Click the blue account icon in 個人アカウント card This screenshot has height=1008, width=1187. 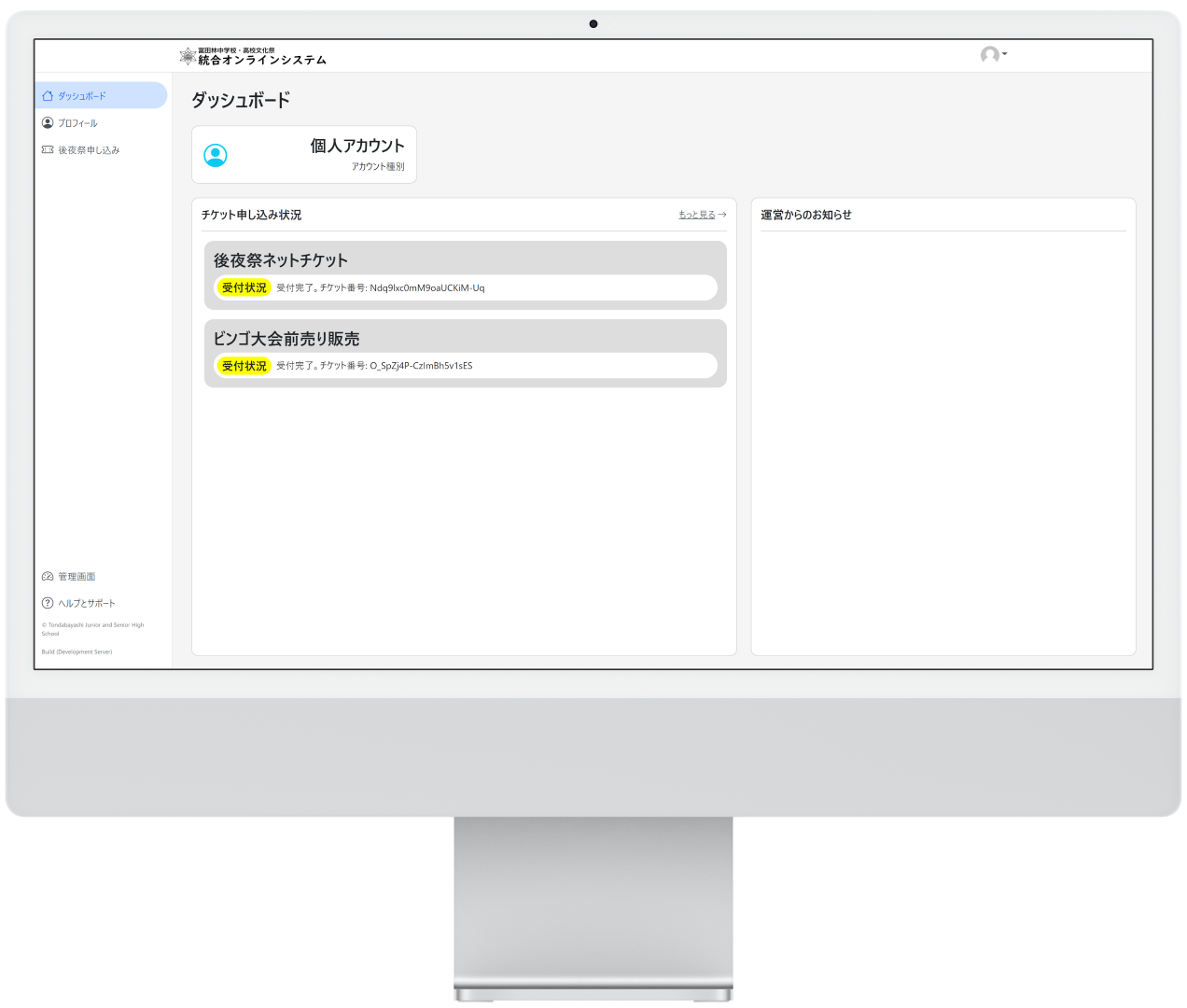point(216,156)
